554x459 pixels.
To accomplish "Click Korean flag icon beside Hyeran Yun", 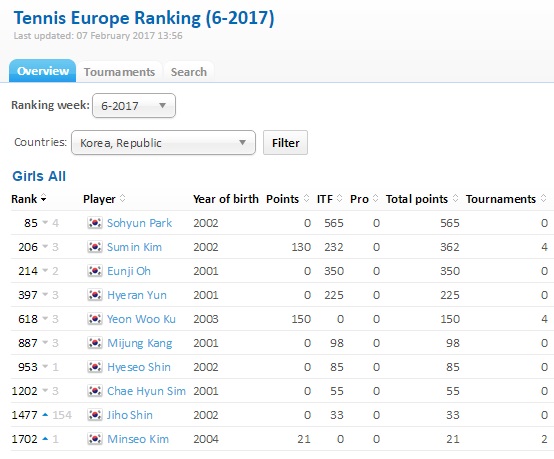I will (x=95, y=295).
